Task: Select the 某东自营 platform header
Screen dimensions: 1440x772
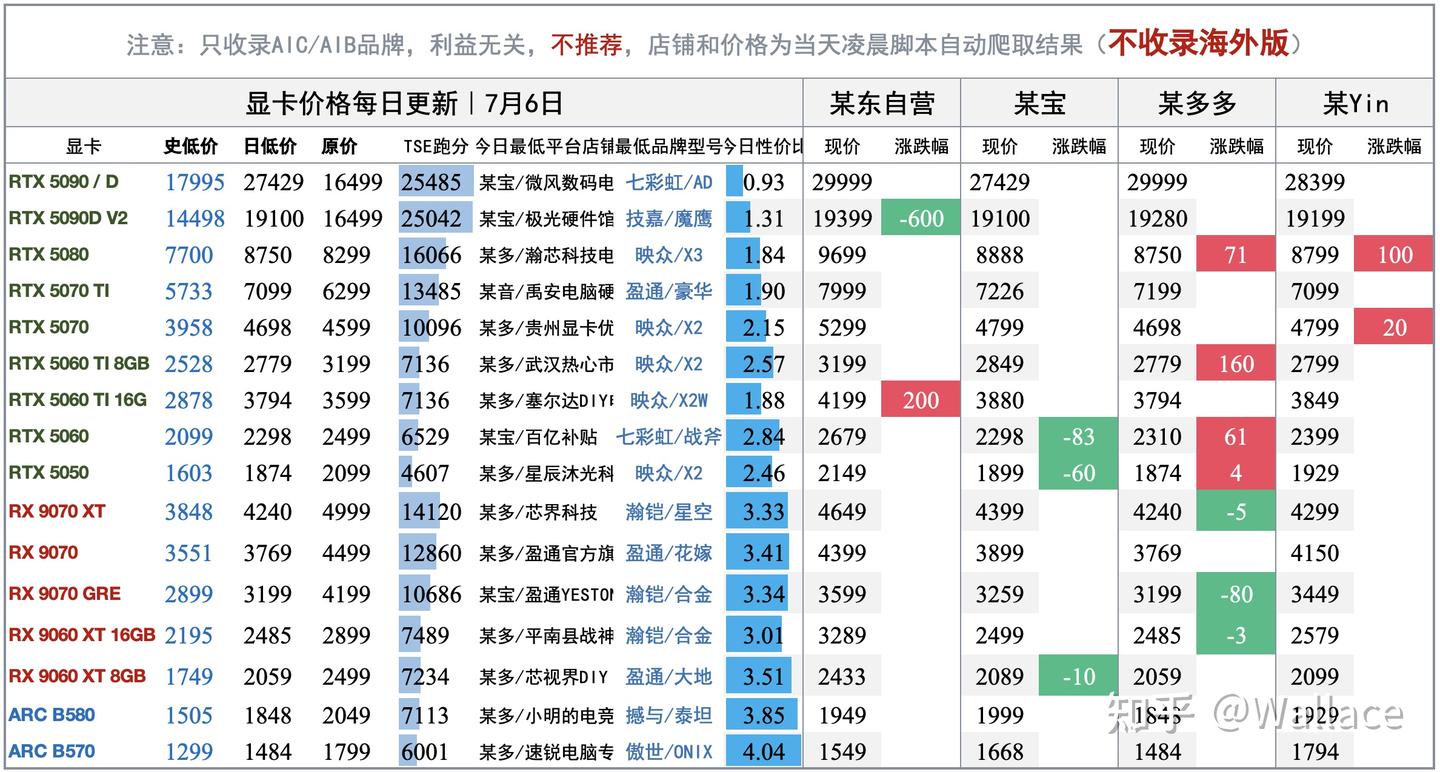Action: tap(882, 103)
